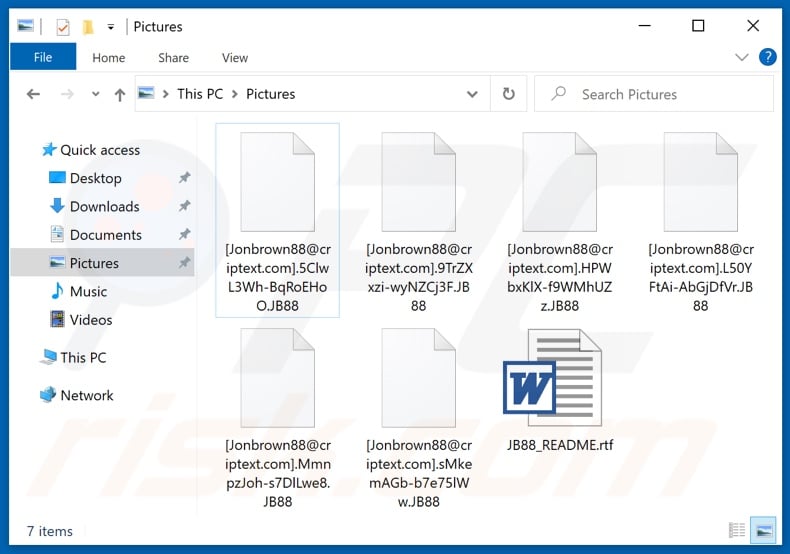Go forward with the Forward arrow
The image size is (790, 554).
(67, 94)
